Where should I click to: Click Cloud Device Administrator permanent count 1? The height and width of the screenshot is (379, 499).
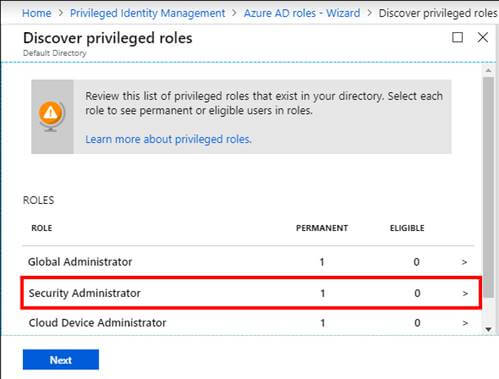coord(323,323)
